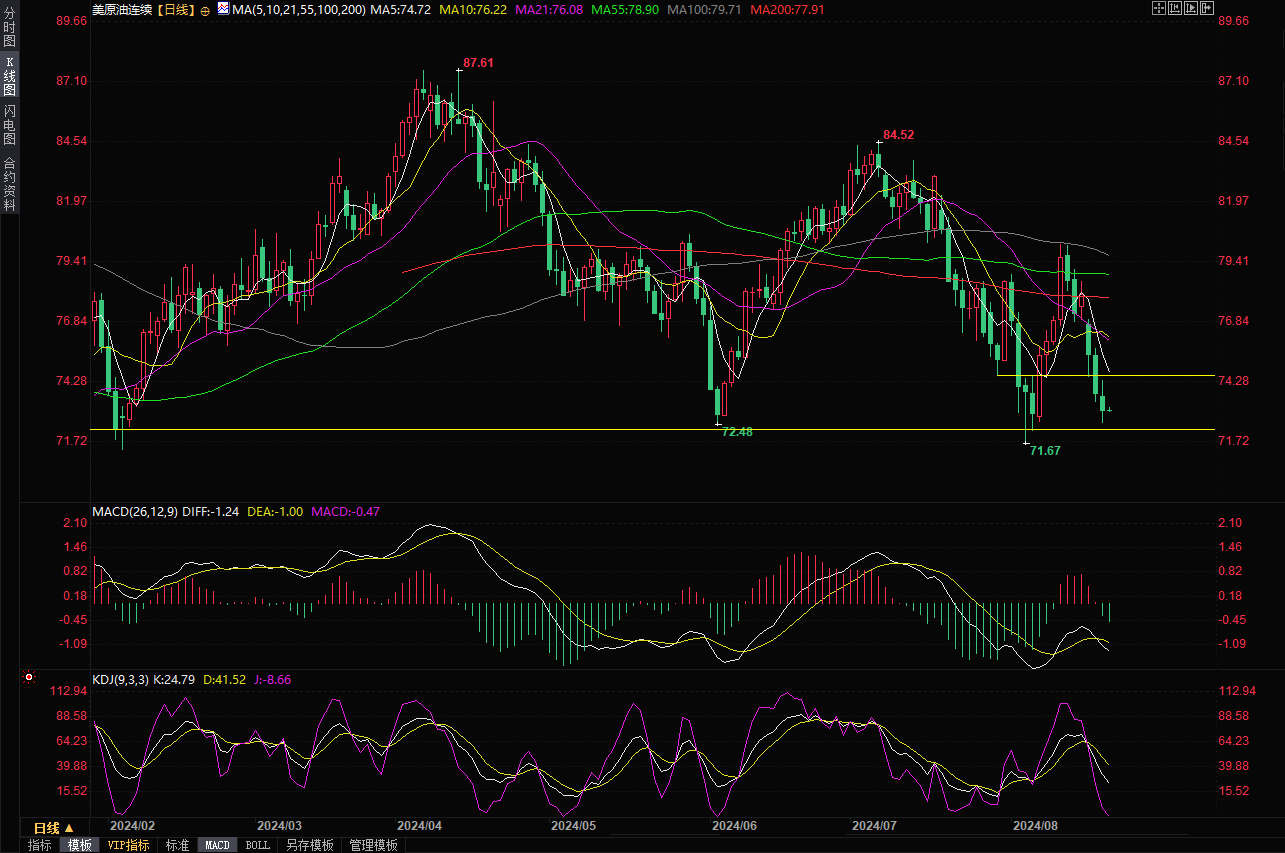Switch to the 标准 template
1285x853 pixels.
(177, 845)
